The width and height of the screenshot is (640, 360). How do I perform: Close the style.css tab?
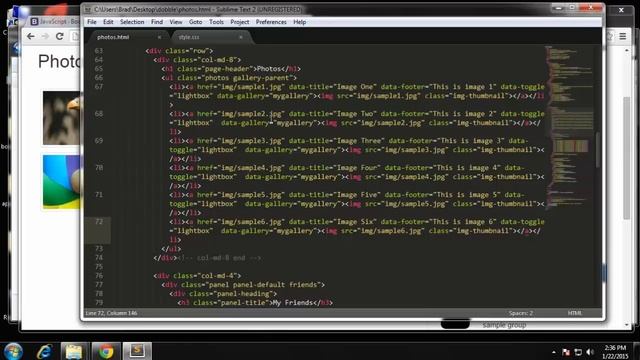pyautogui.click(x=241, y=37)
